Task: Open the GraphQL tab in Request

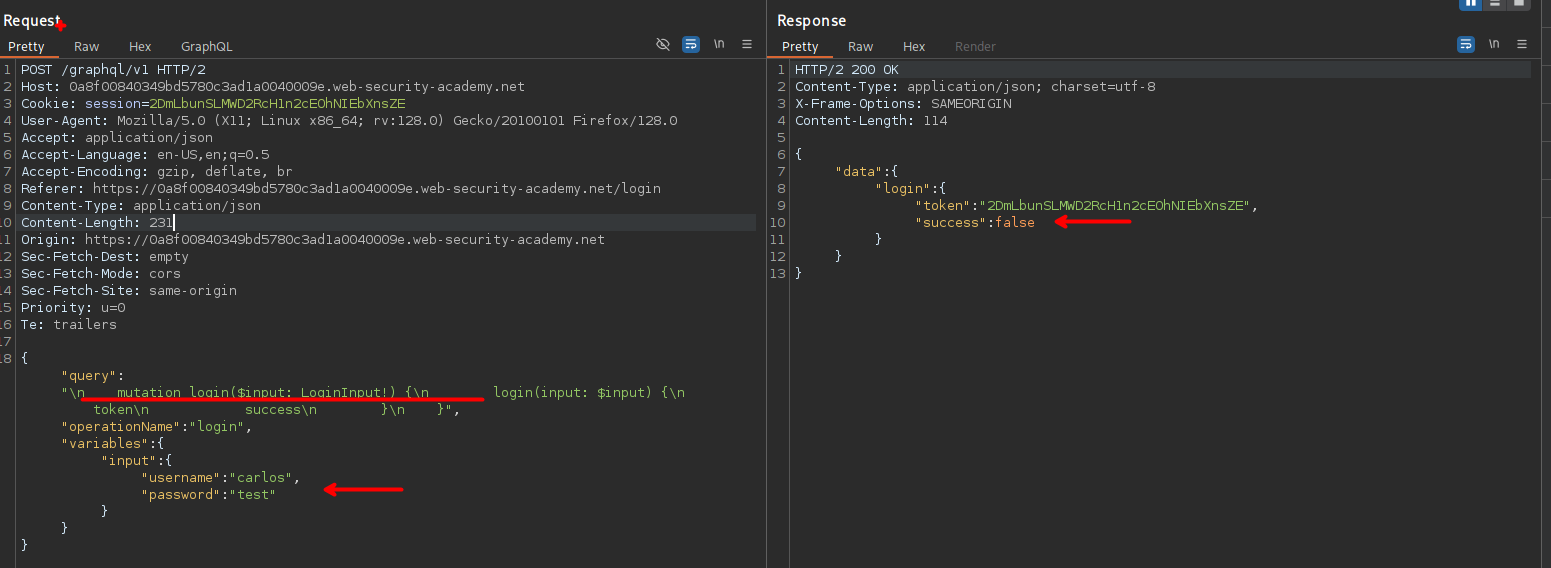Action: pos(206,47)
